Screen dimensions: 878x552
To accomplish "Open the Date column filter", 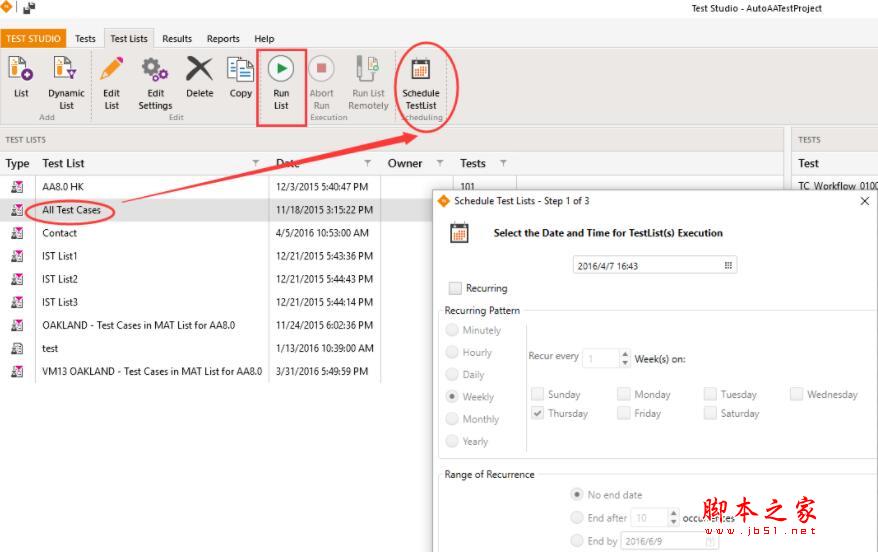I will (x=367, y=163).
